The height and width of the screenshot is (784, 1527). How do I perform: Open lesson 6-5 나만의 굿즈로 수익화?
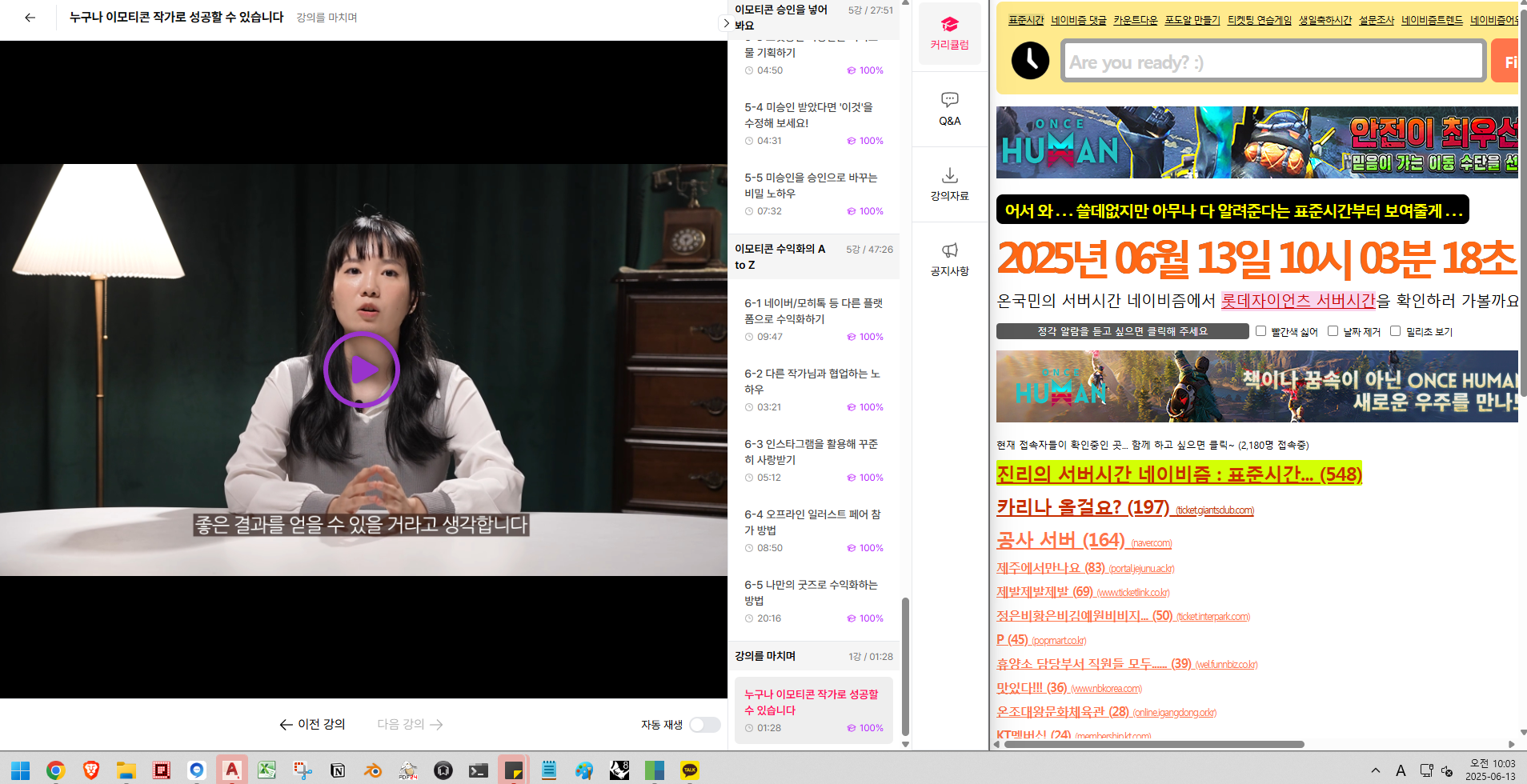point(814,601)
